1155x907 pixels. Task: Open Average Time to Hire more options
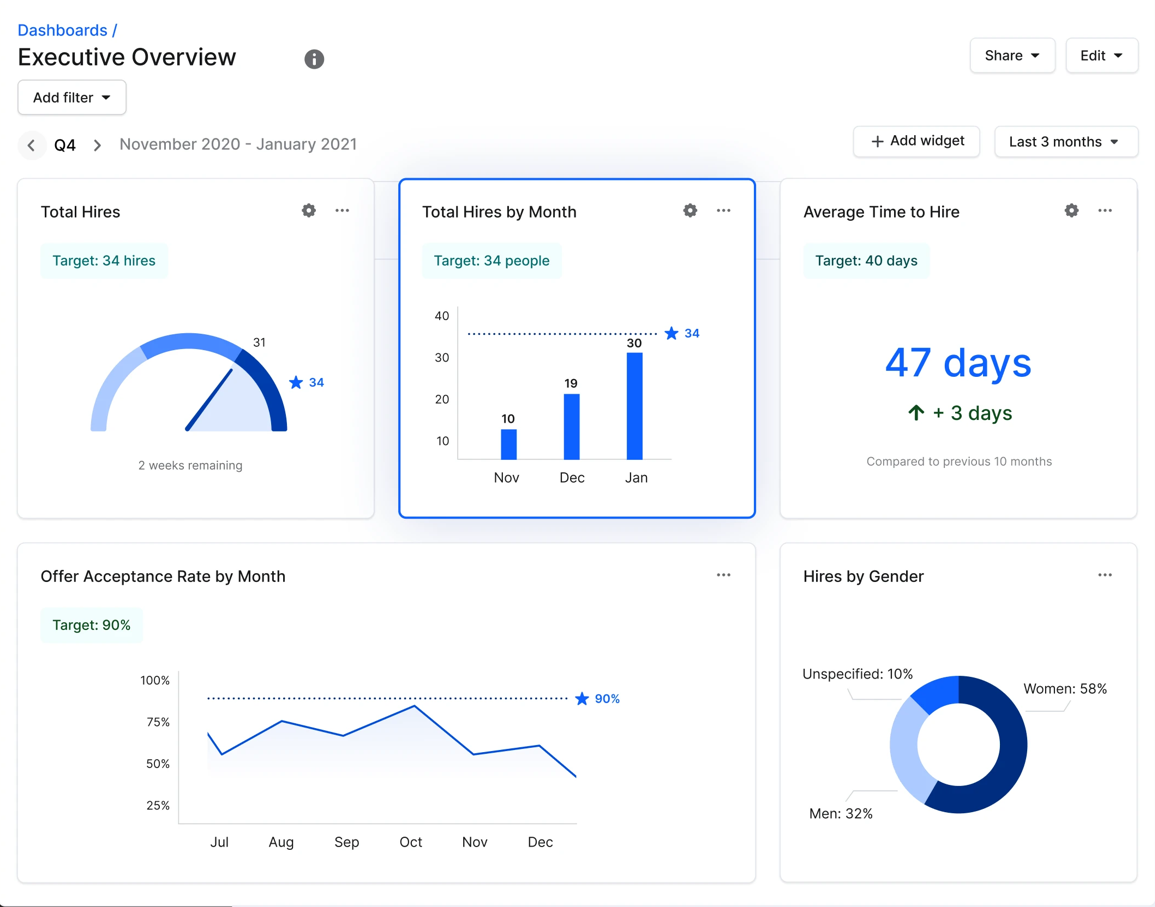pyautogui.click(x=1105, y=211)
